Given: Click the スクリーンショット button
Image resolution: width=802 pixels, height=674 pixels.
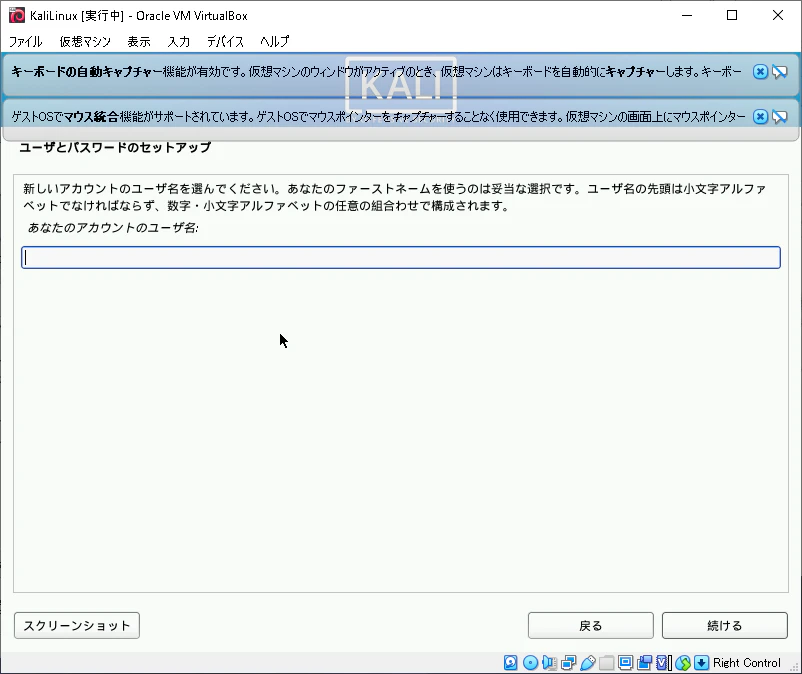Looking at the screenshot, I should 77,625.
